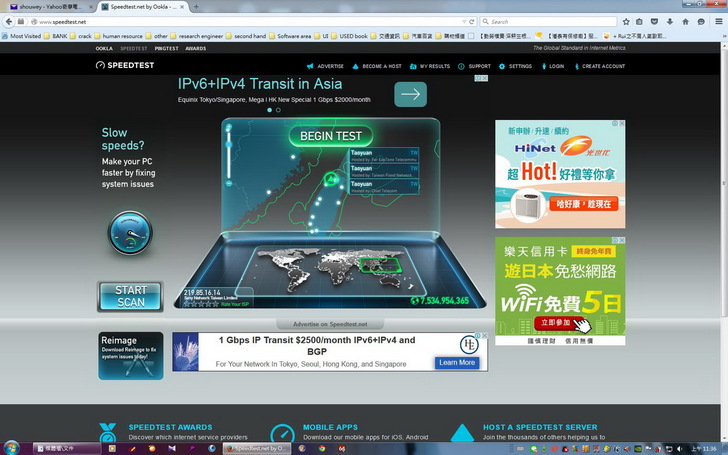Open the crack bookmarks folder
Image resolution: width=728 pixels, height=455 pixels.
pos(81,36)
